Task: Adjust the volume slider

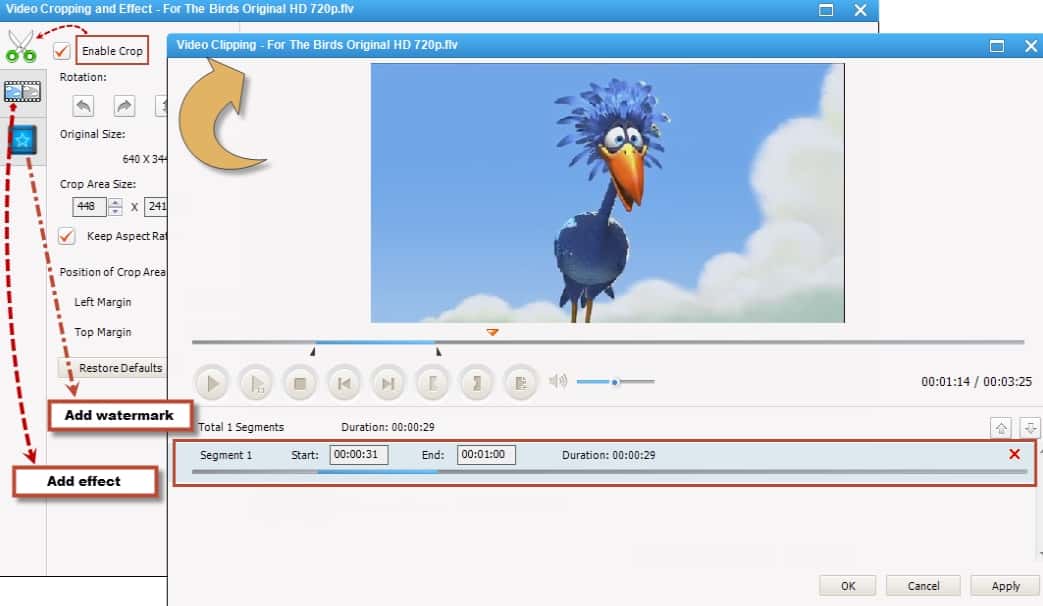Action: point(615,382)
